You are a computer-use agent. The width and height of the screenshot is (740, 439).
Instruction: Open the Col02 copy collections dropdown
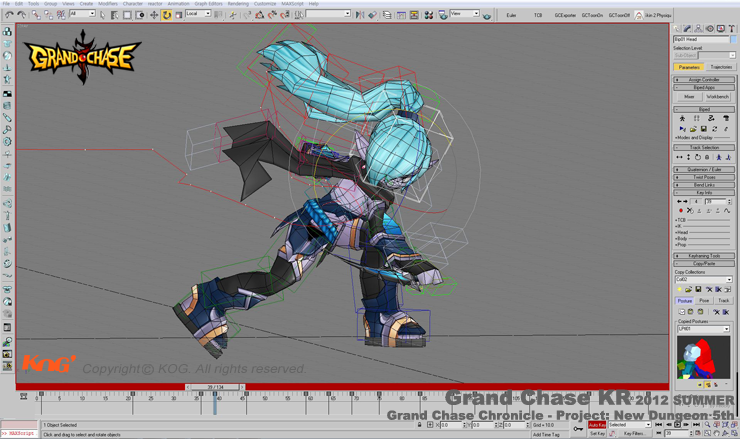click(703, 280)
